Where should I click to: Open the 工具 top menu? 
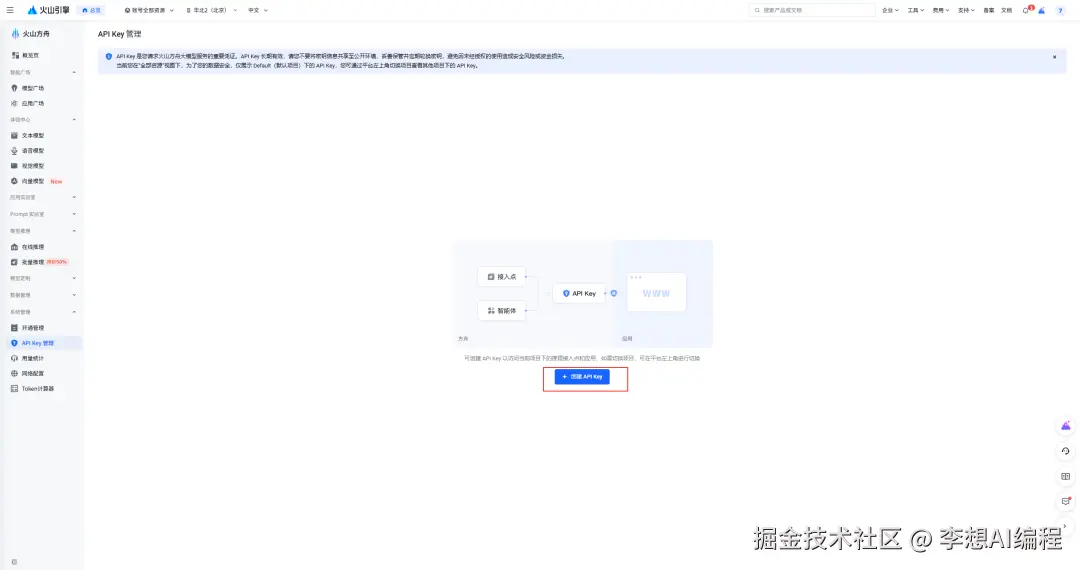pos(915,10)
